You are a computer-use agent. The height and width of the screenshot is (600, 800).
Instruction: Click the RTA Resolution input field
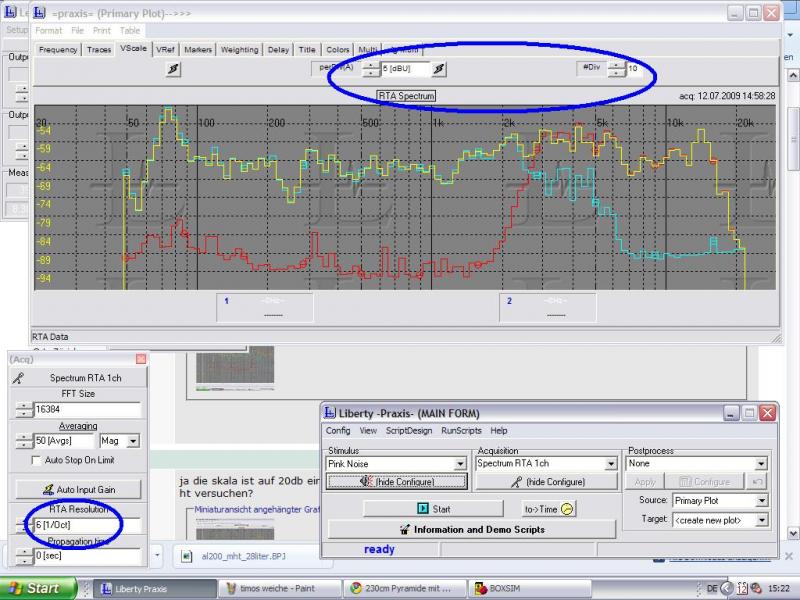[x=85, y=524]
